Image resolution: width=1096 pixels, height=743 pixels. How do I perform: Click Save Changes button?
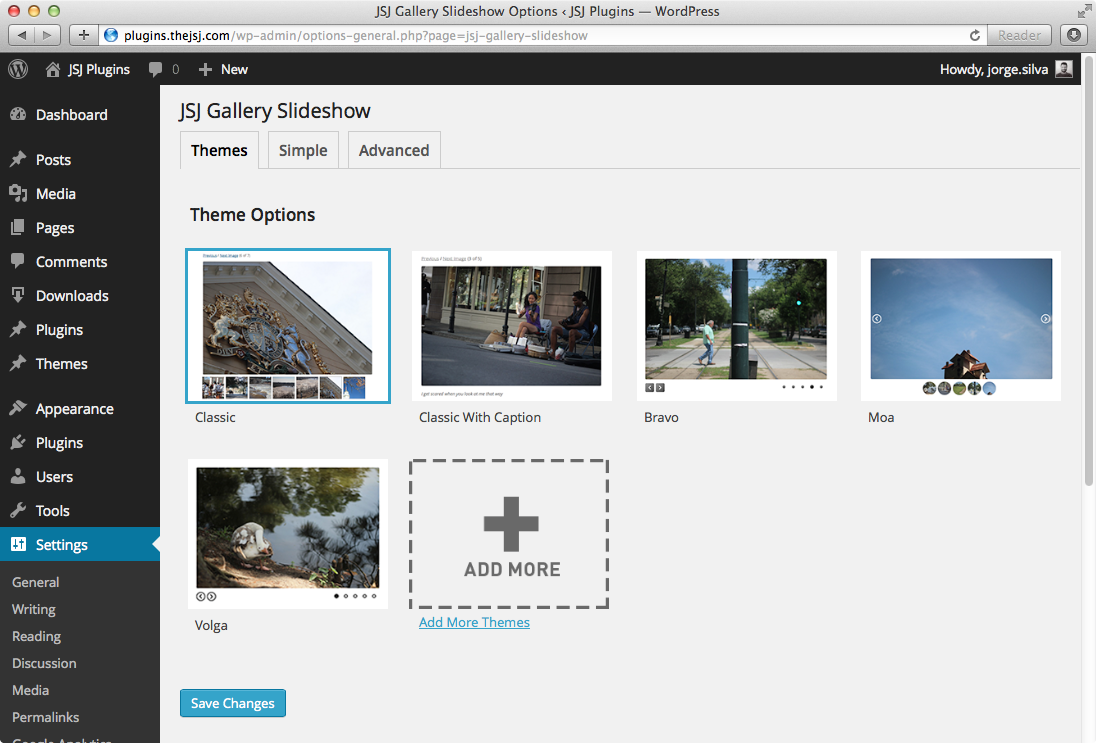point(233,703)
